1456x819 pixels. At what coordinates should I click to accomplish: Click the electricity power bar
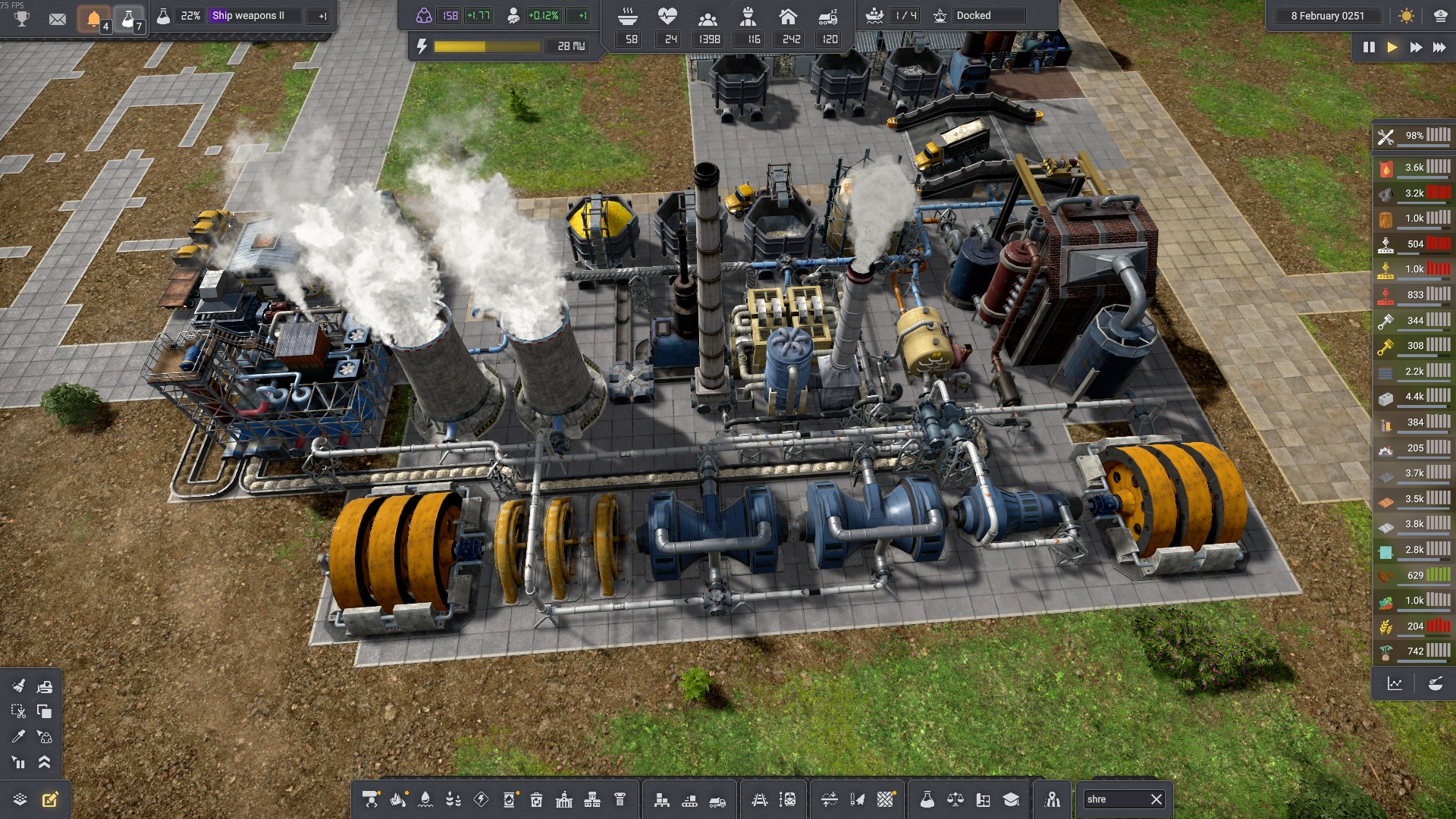pyautogui.click(x=487, y=47)
